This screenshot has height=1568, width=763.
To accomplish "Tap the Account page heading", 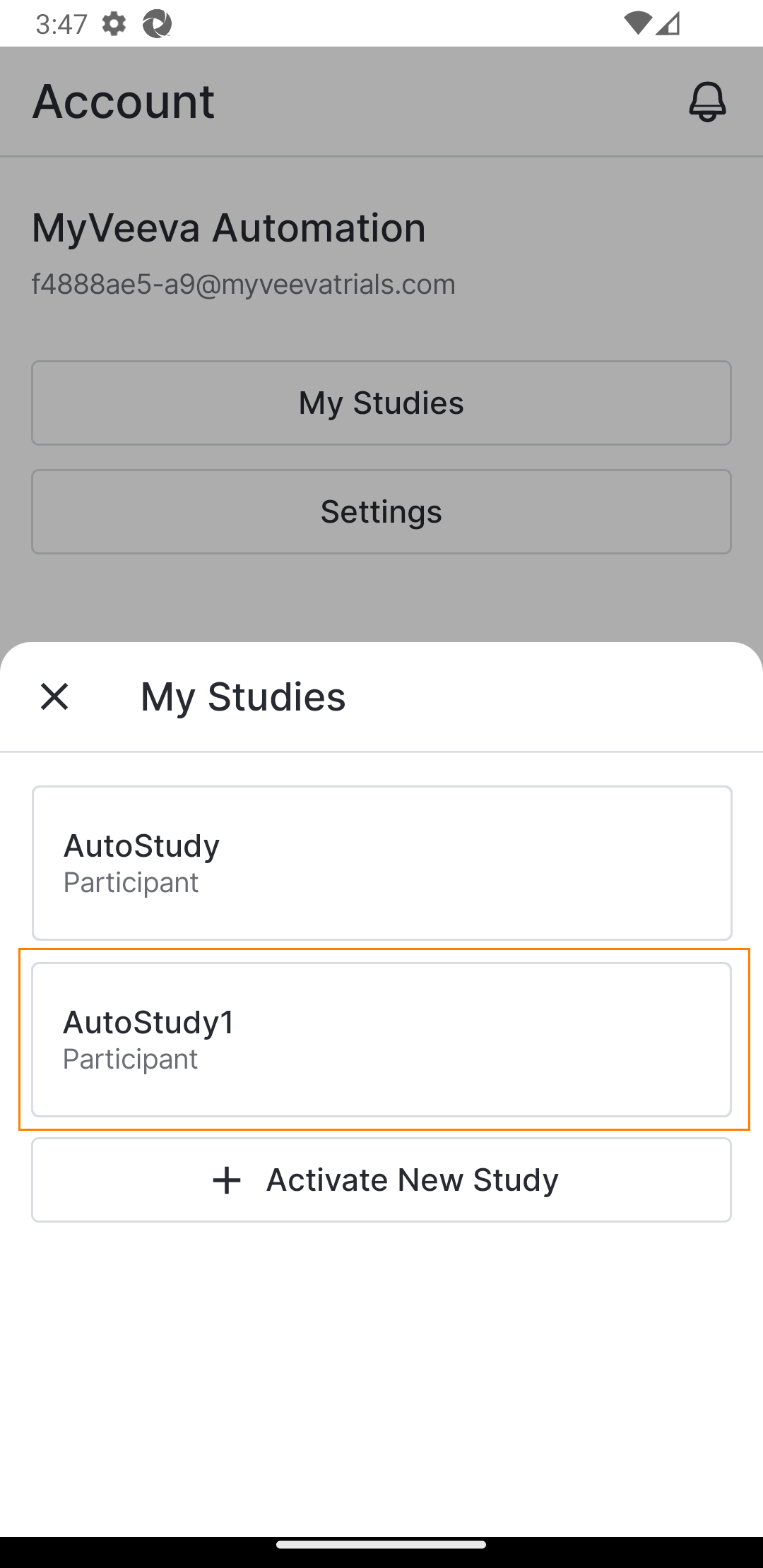I will (124, 101).
